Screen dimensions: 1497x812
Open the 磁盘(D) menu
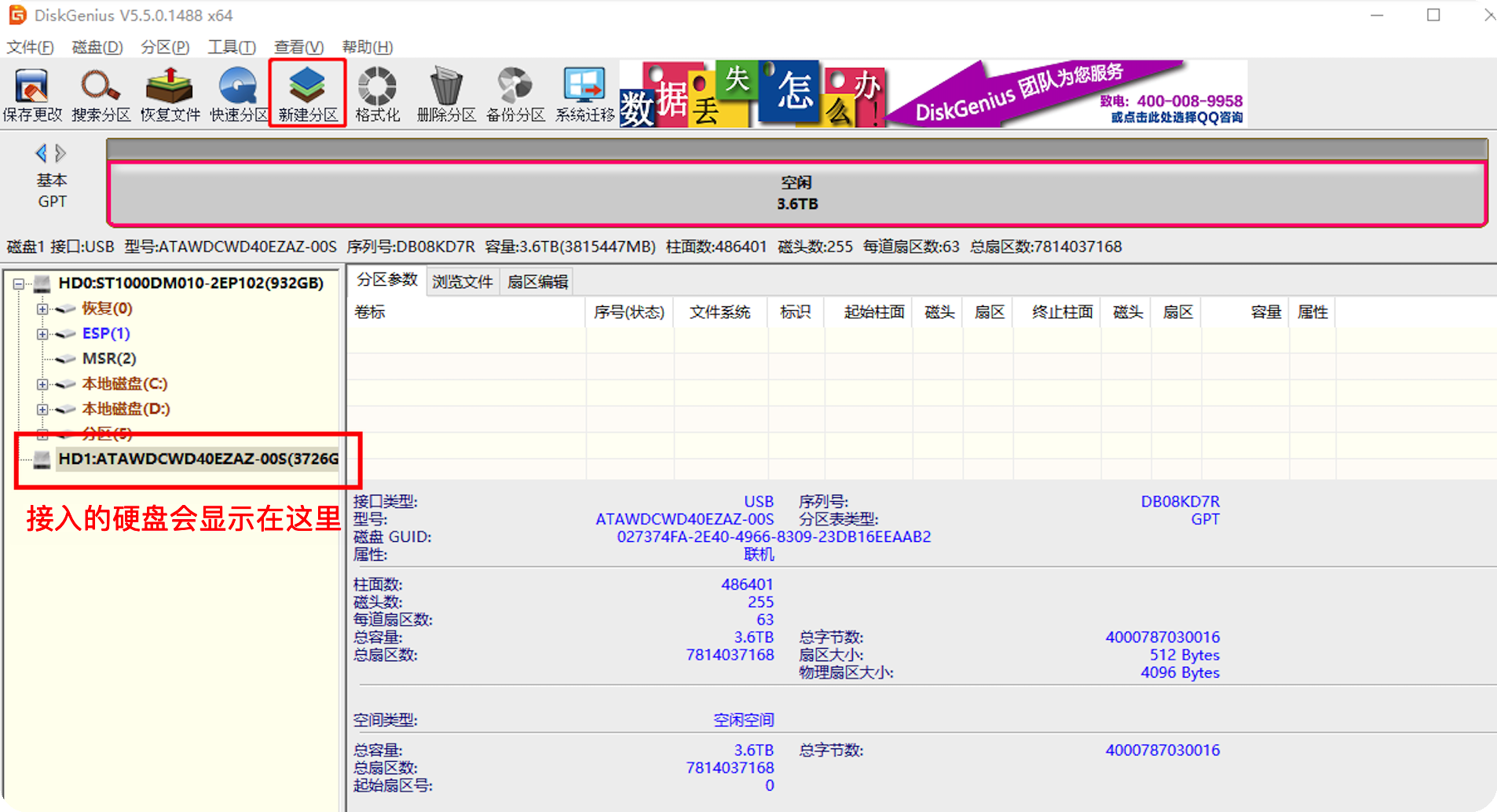pyautogui.click(x=97, y=47)
